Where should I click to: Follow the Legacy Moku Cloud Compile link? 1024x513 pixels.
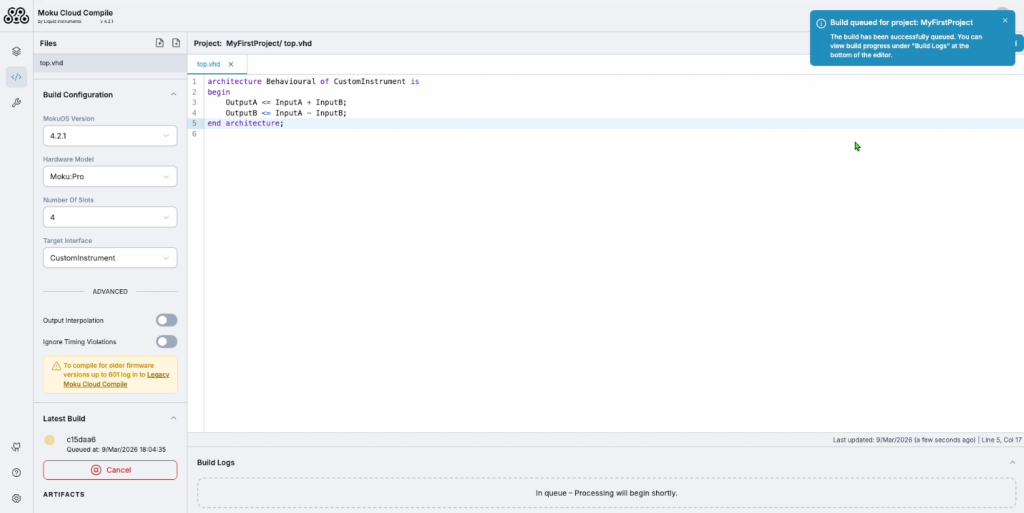(x=116, y=379)
